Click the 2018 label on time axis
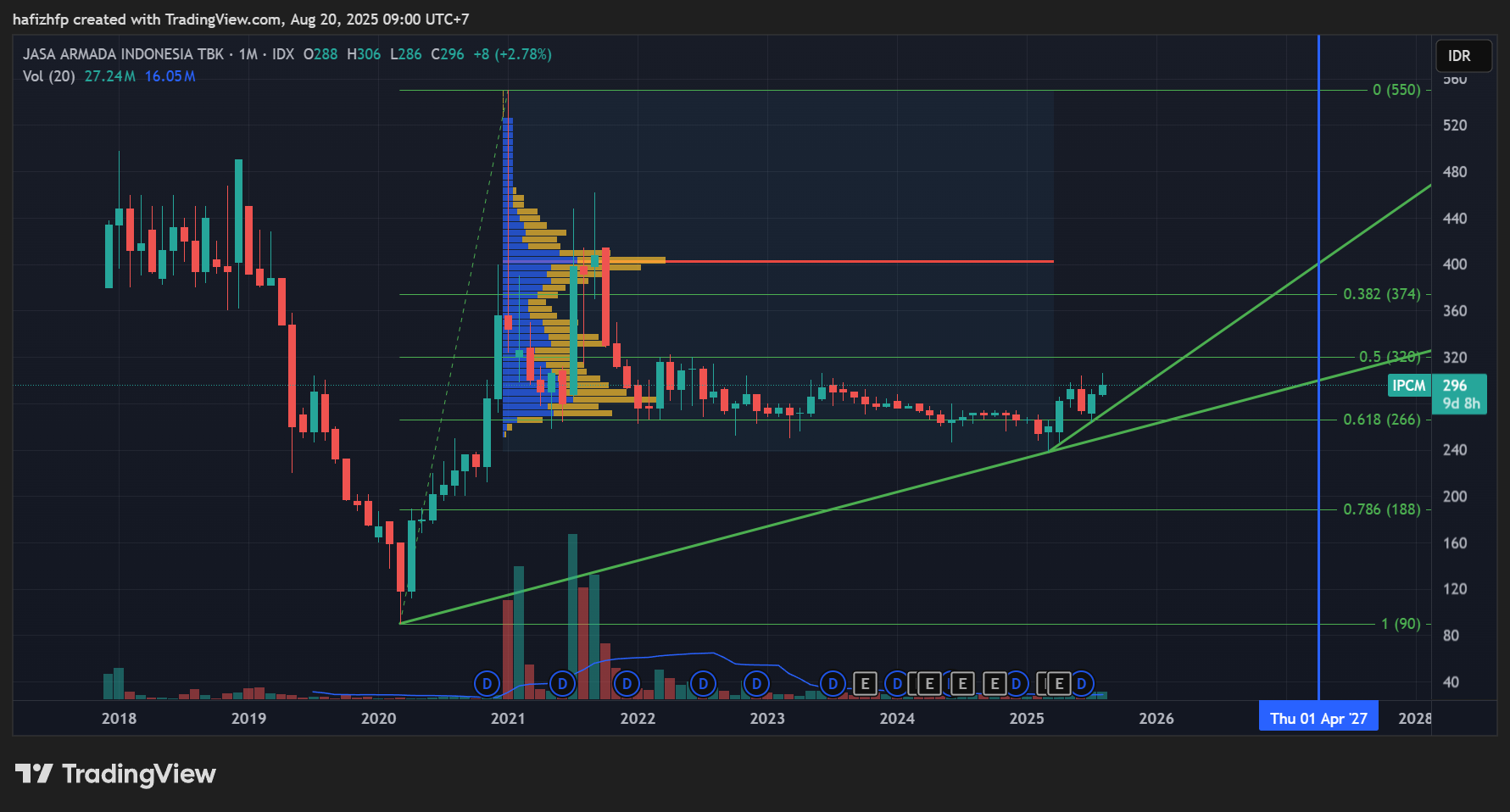The height and width of the screenshot is (812, 1510). point(119,719)
